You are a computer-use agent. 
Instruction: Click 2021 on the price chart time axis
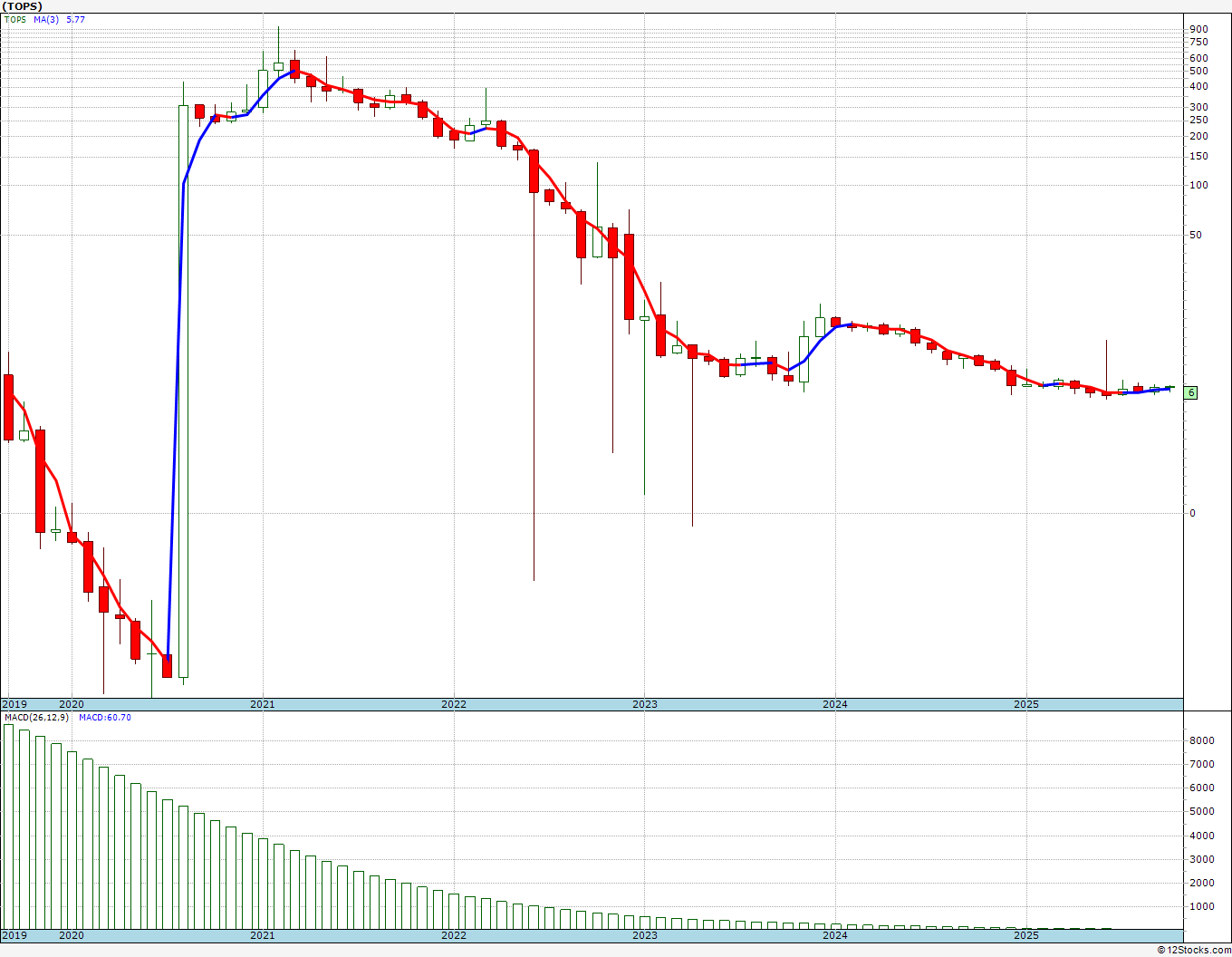coord(262,704)
